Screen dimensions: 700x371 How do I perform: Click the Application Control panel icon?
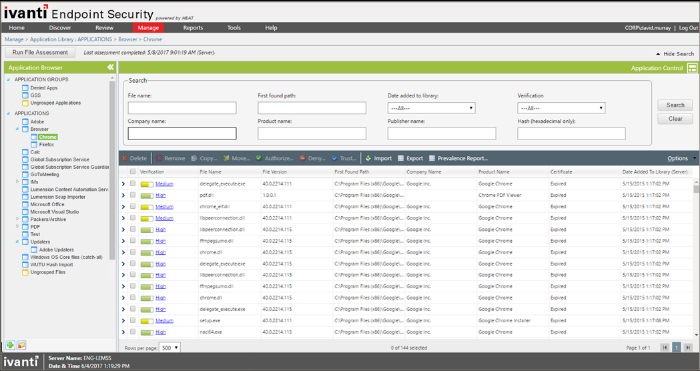coord(692,68)
